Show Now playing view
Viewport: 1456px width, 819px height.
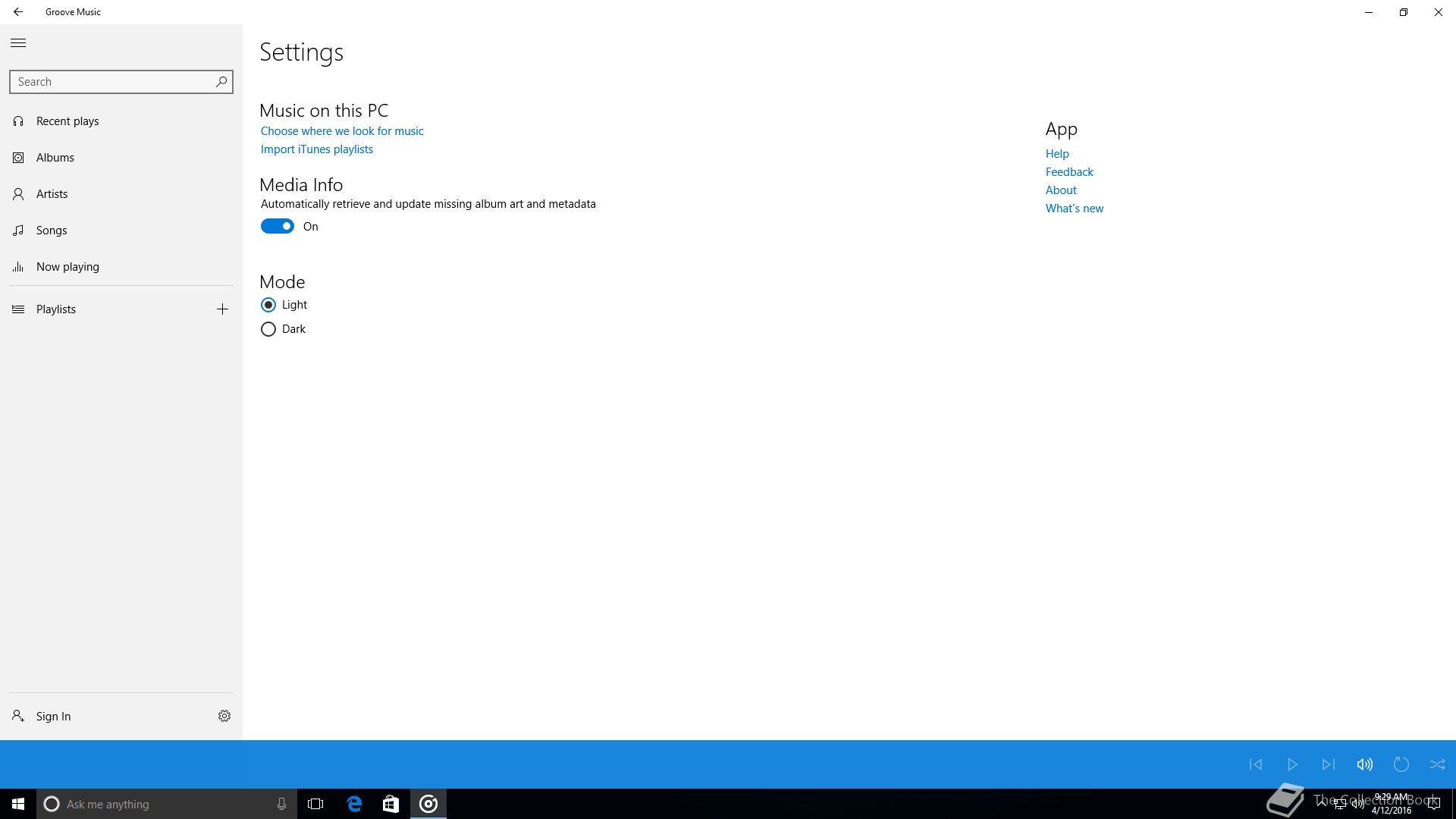(121, 267)
